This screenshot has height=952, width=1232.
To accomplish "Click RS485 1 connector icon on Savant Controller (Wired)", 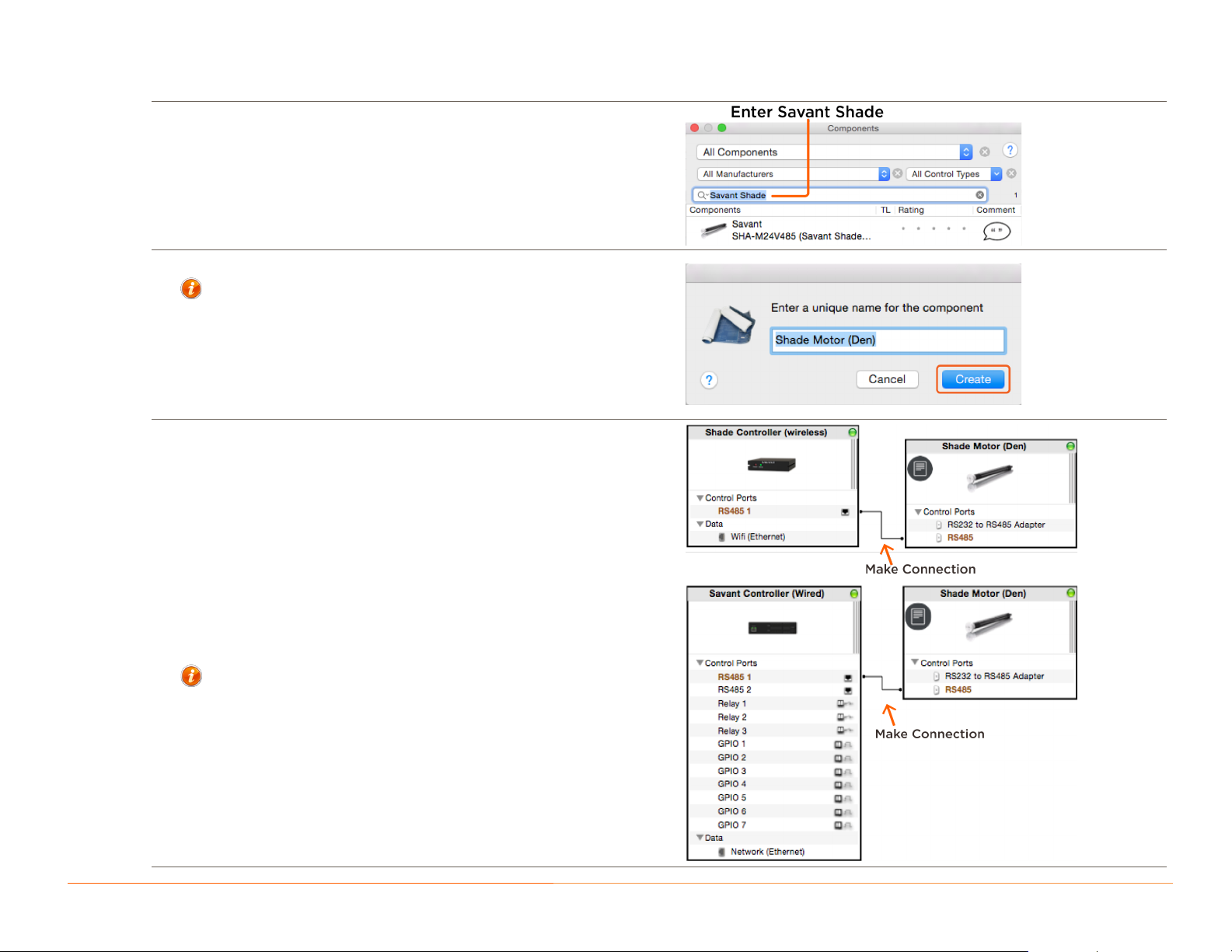I will (x=848, y=678).
